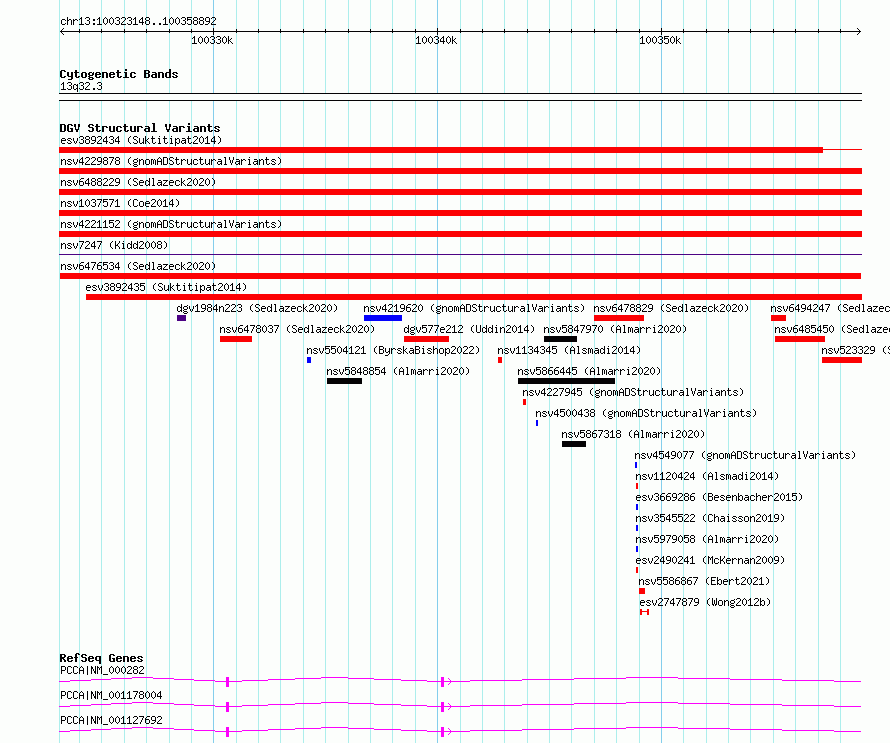Image resolution: width=890 pixels, height=743 pixels.
Task: Open the nsv5866445 (Almarri2020) label
Action: pyautogui.click(x=589, y=371)
